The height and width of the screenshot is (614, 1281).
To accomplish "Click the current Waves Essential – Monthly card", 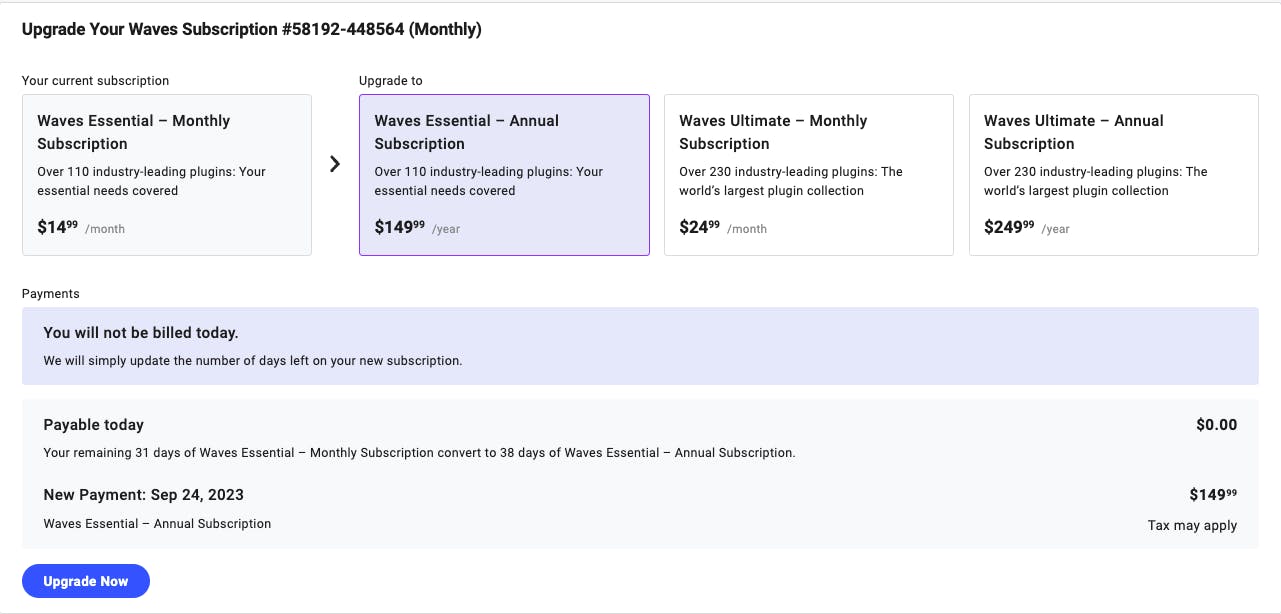I will [x=167, y=175].
